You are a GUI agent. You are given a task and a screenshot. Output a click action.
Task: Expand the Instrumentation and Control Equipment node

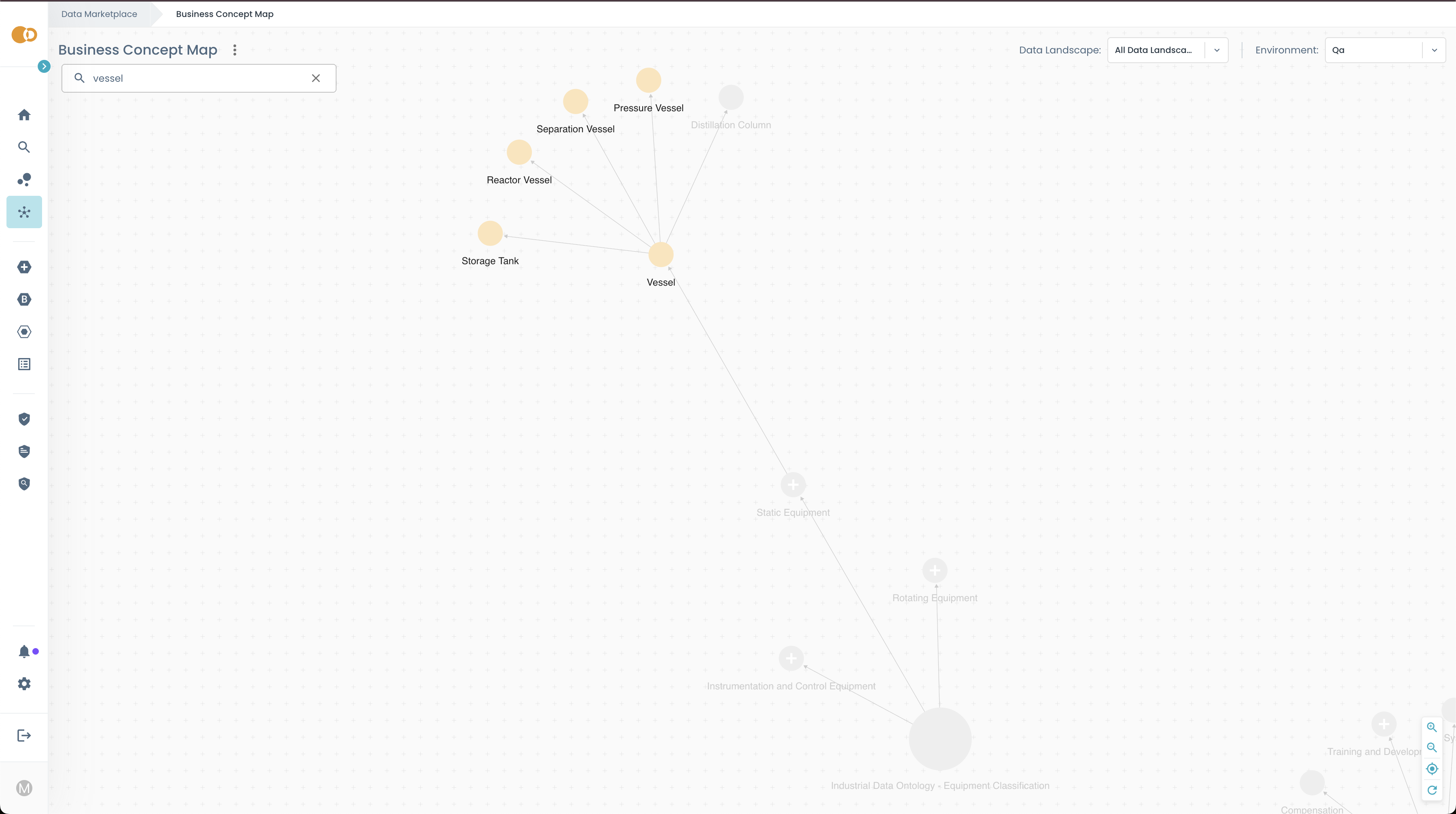791,659
